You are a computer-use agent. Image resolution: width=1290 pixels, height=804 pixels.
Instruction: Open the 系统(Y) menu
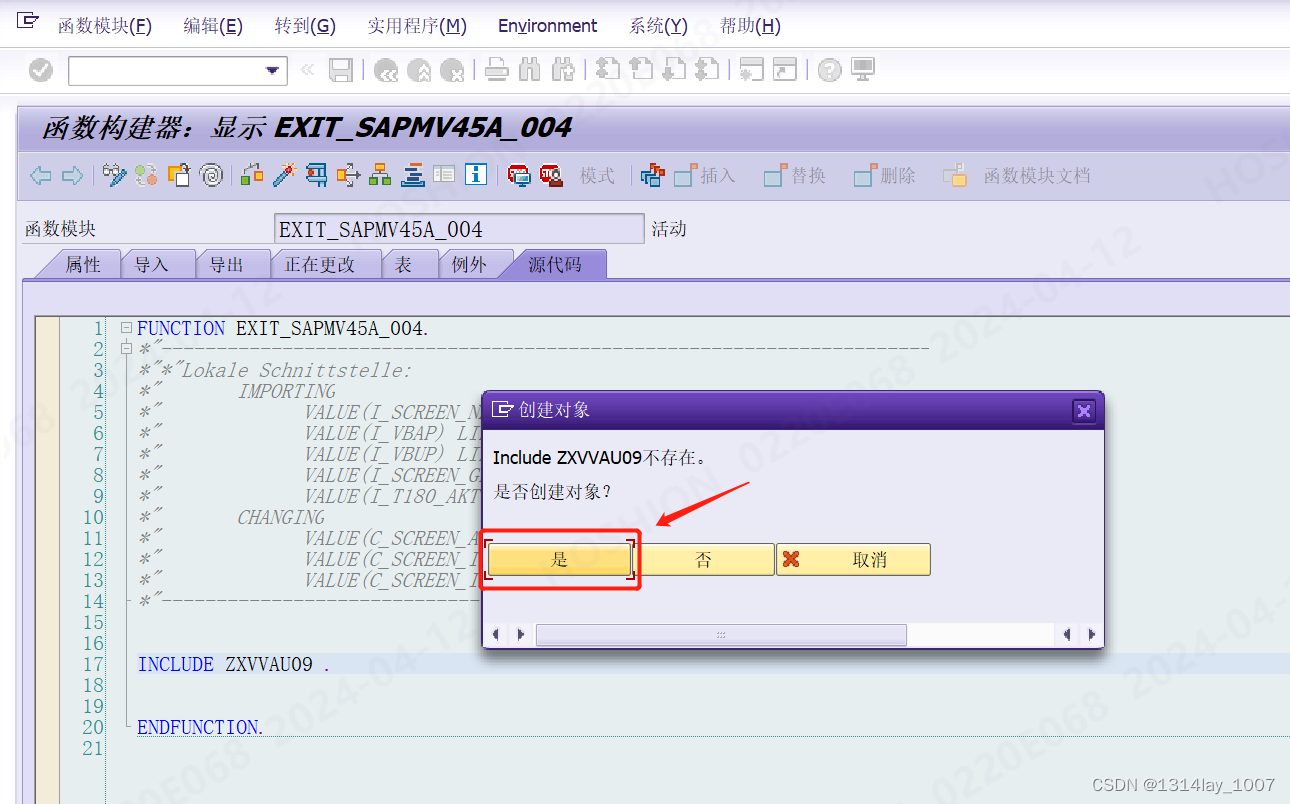(658, 26)
